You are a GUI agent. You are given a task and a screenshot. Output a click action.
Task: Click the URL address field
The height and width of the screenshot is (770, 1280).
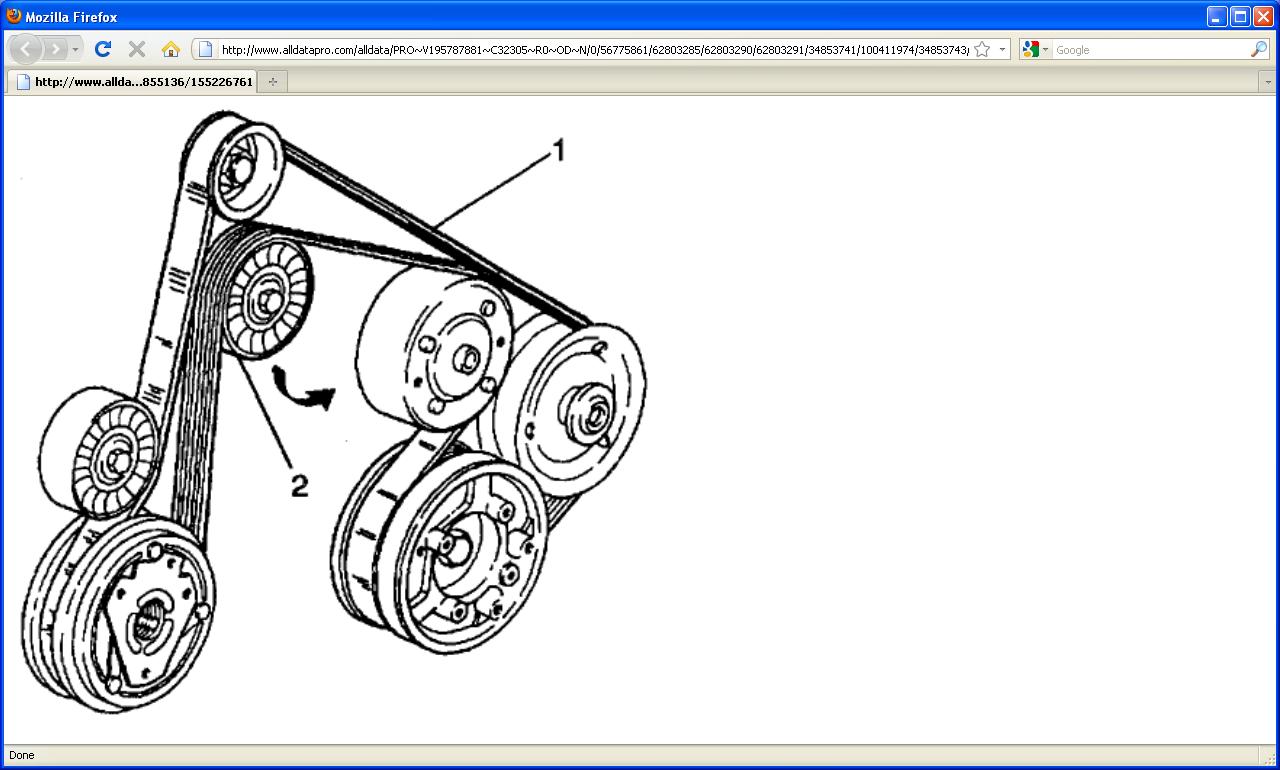pyautogui.click(x=594, y=49)
